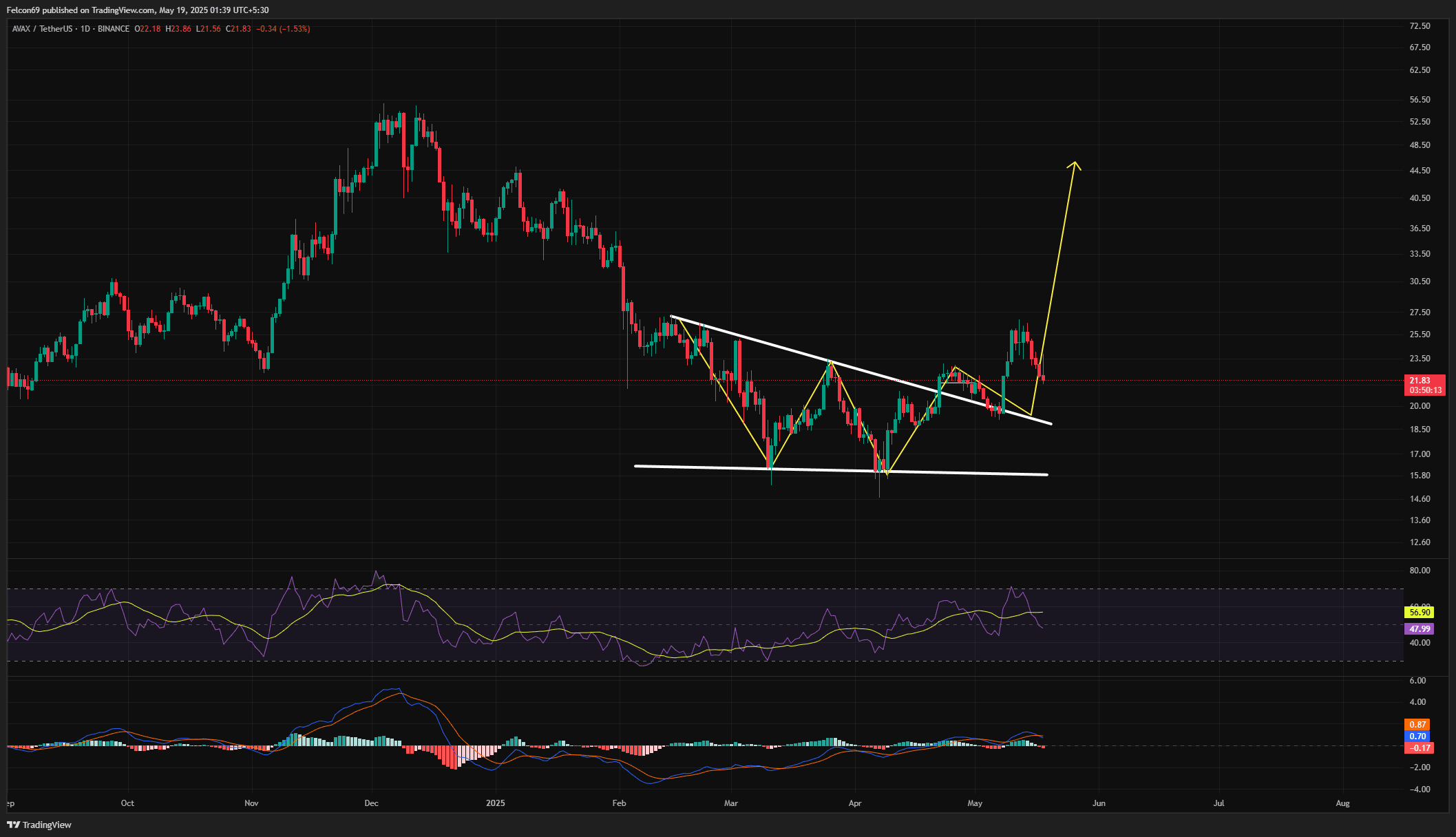
Task: Click the BINANCE exchange label
Action: [x=114, y=29]
